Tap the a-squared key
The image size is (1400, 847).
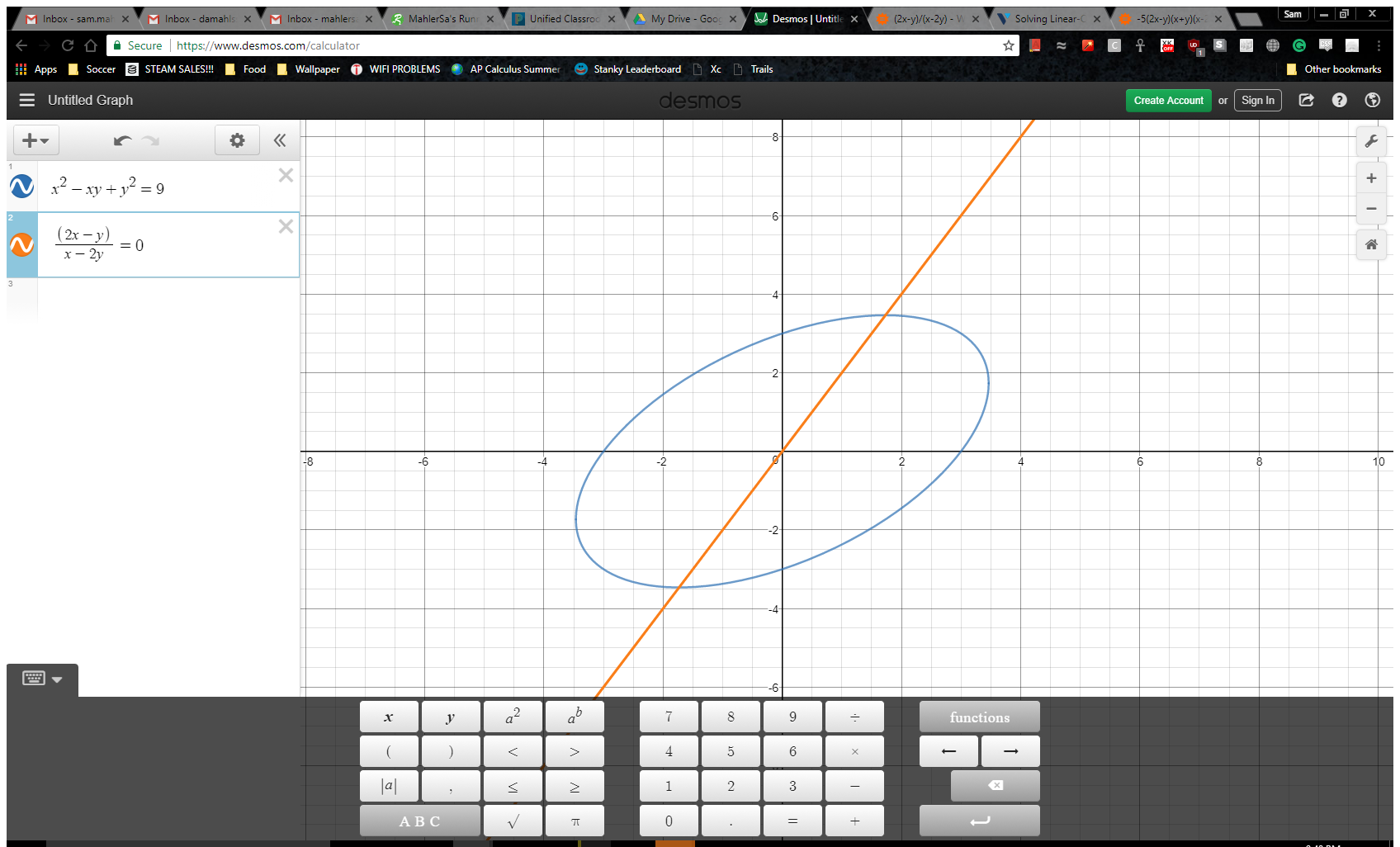pyautogui.click(x=513, y=717)
